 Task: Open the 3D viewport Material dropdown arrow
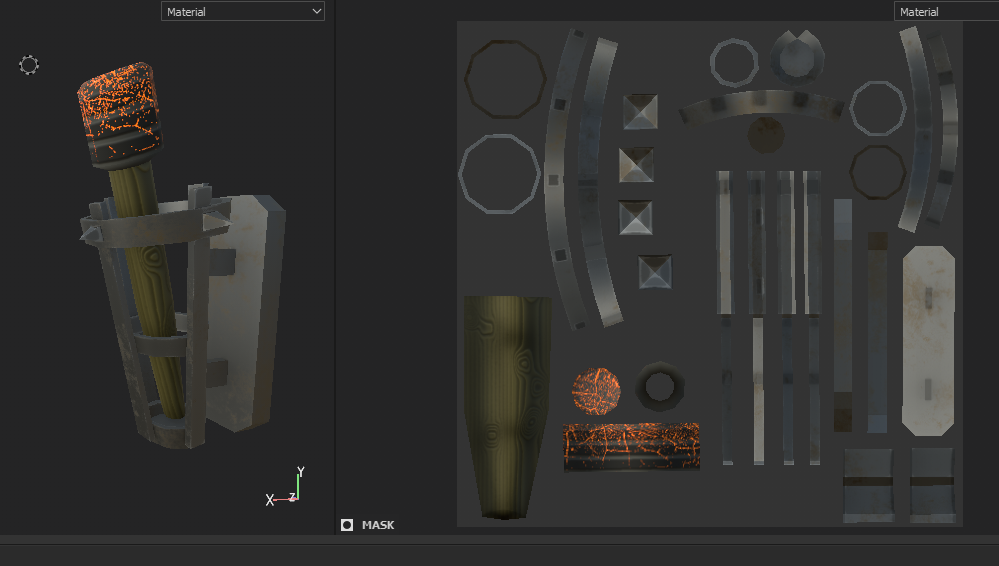click(x=317, y=12)
